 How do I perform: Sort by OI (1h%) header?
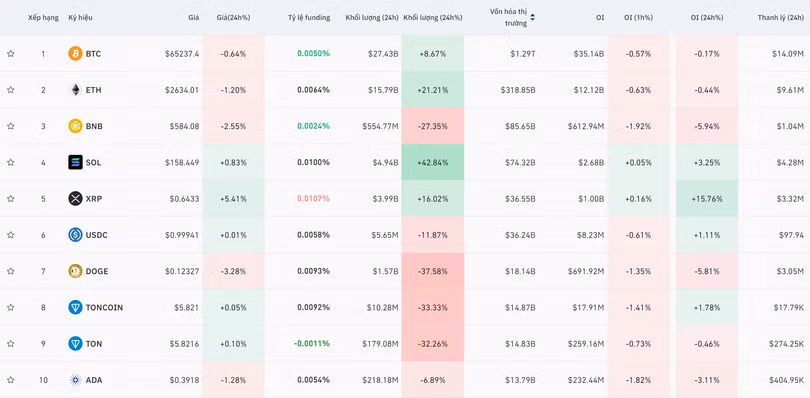click(638, 18)
